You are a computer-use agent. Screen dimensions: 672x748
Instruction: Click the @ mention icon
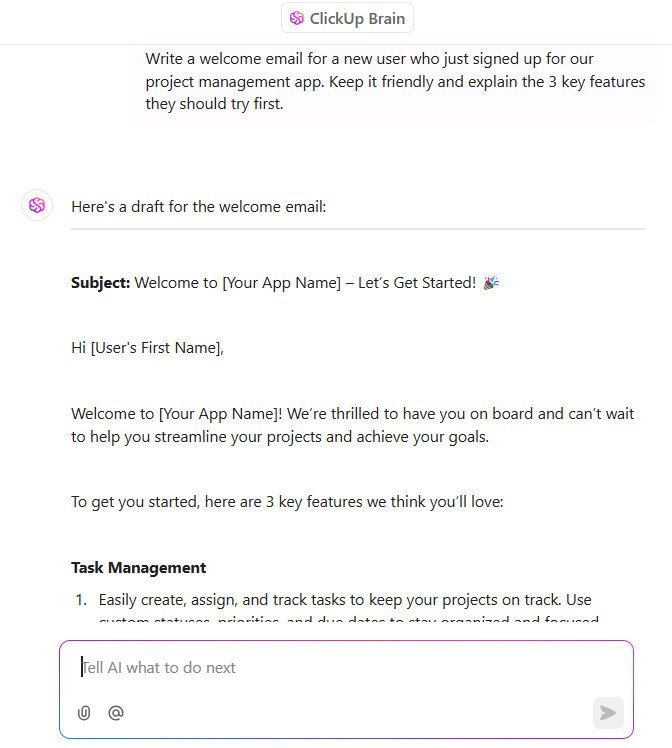[116, 713]
